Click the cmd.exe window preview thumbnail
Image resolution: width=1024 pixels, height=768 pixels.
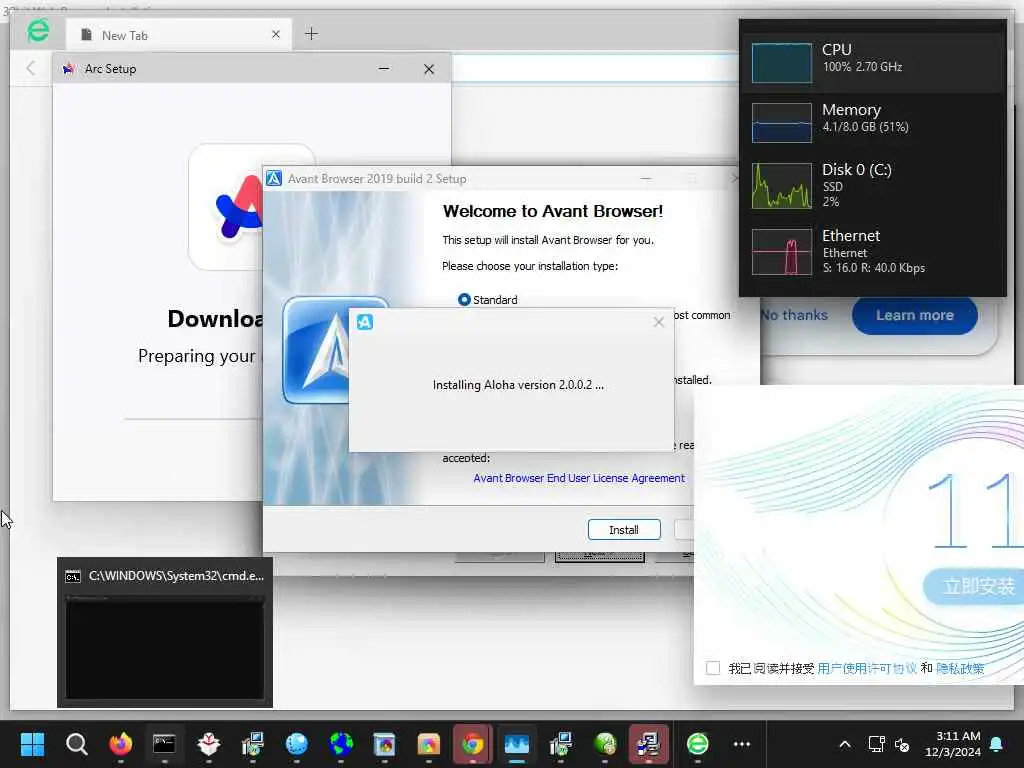[165, 648]
